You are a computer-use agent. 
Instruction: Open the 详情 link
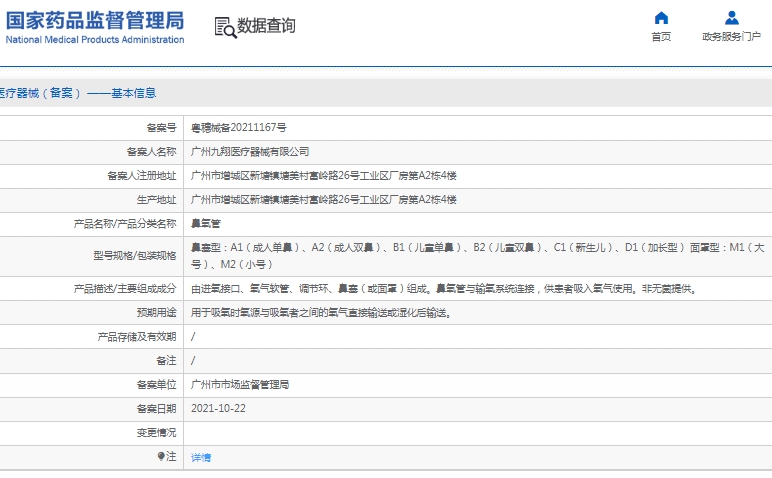pyautogui.click(x=201, y=457)
